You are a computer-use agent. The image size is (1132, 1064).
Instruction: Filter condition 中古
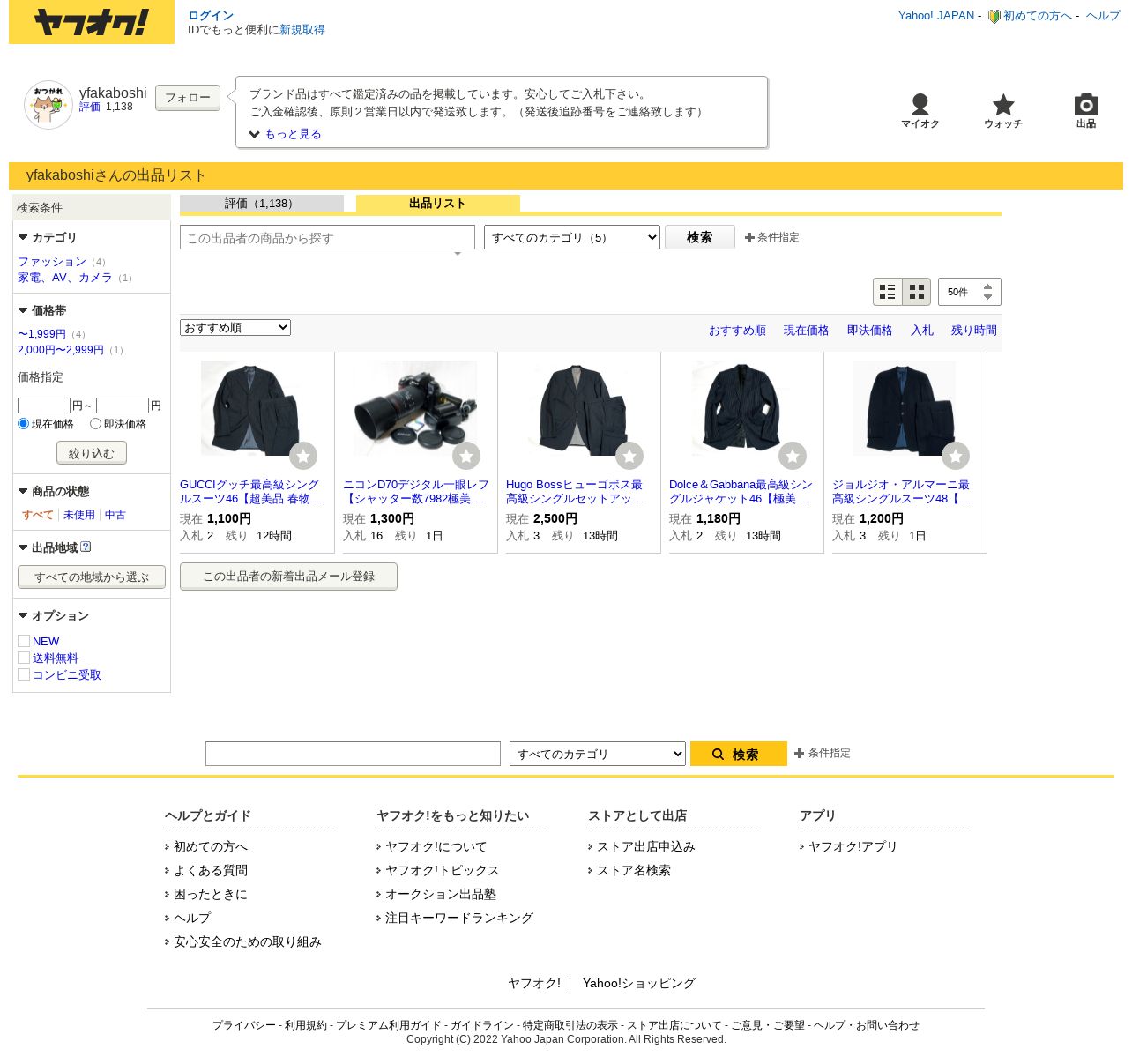tap(115, 515)
